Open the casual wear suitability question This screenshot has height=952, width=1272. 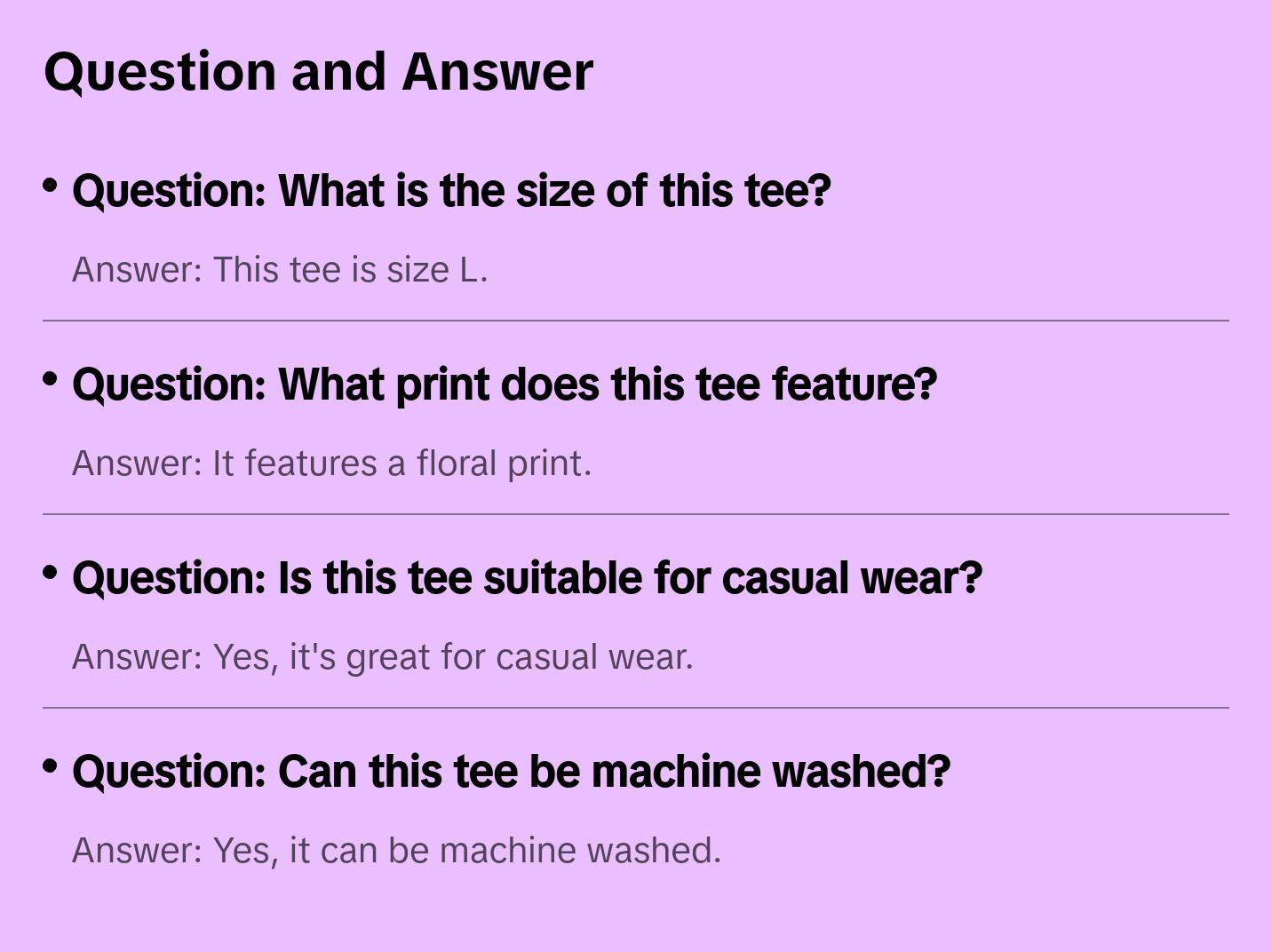click(527, 578)
